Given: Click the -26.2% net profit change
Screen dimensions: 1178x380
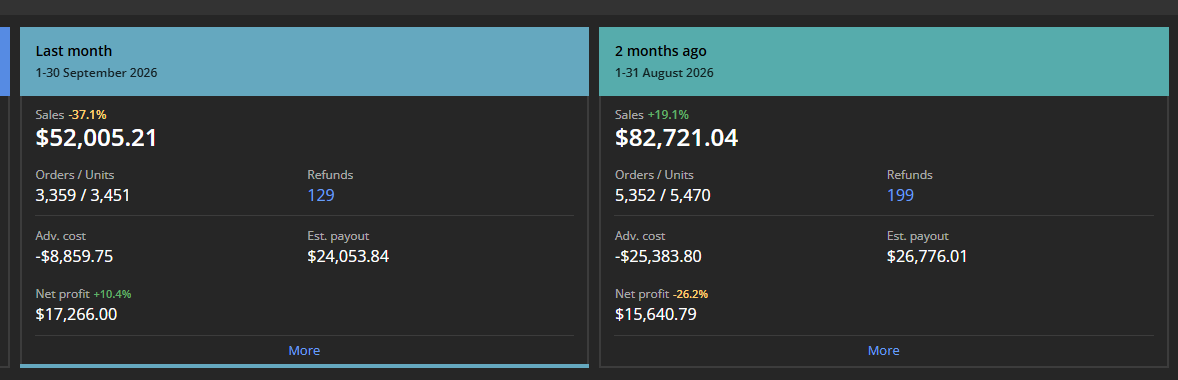Looking at the screenshot, I should point(690,294).
